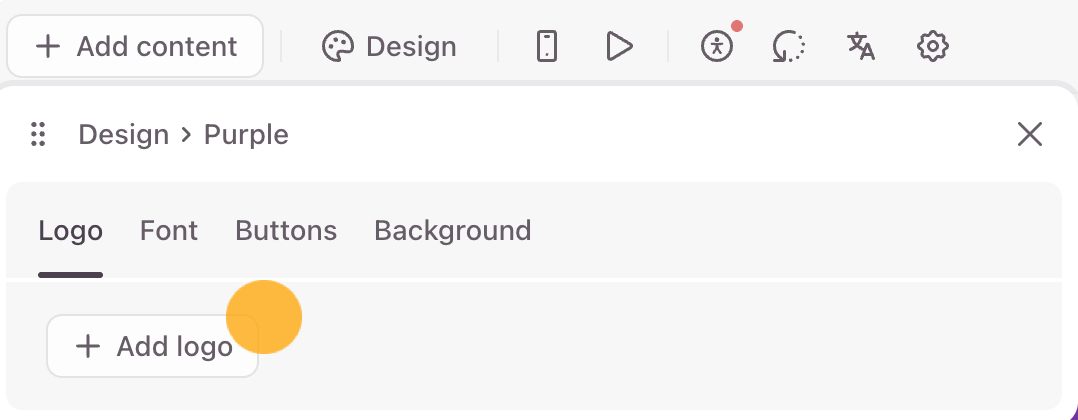Screen dimensions: 1078x420
Task: Open the accessibility checker icon
Action: tap(717, 47)
